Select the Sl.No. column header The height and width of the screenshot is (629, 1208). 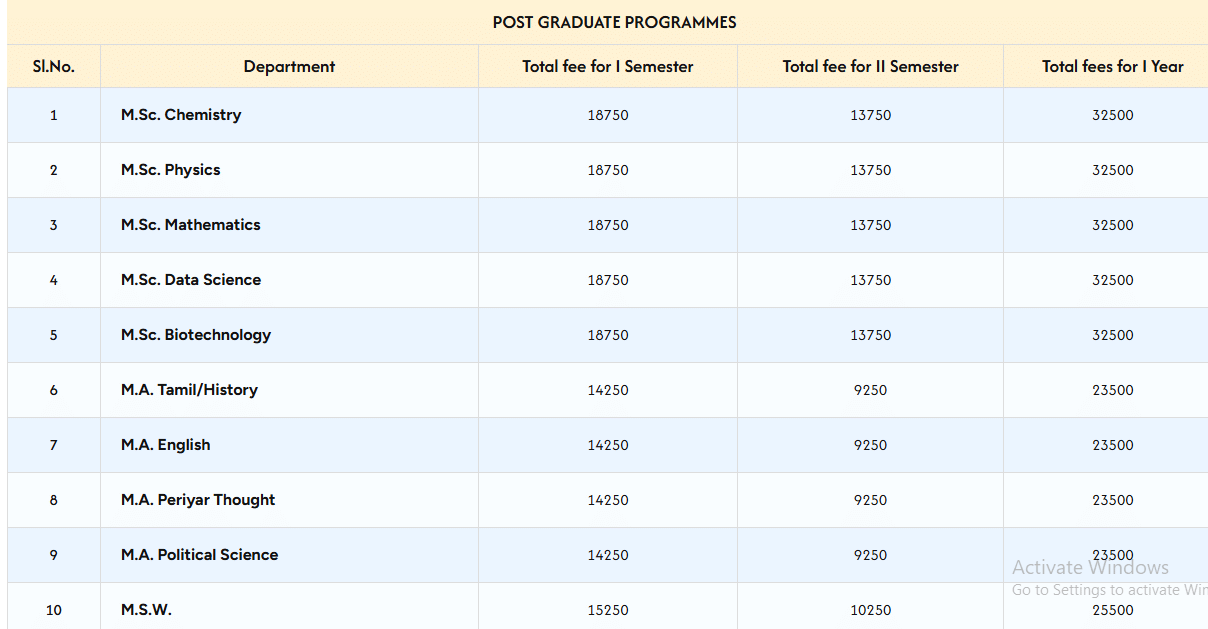pos(54,67)
